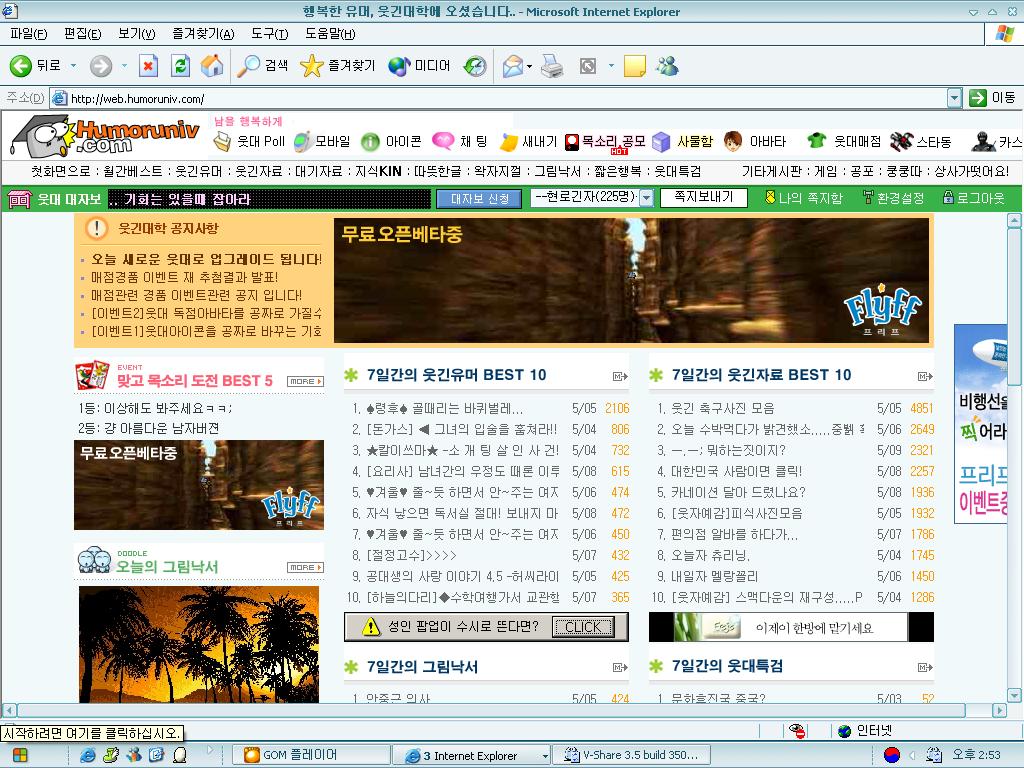This screenshot has height=768, width=1024.
Task: Open the 현로긴자(225명) dropdown
Action: click(x=646, y=198)
